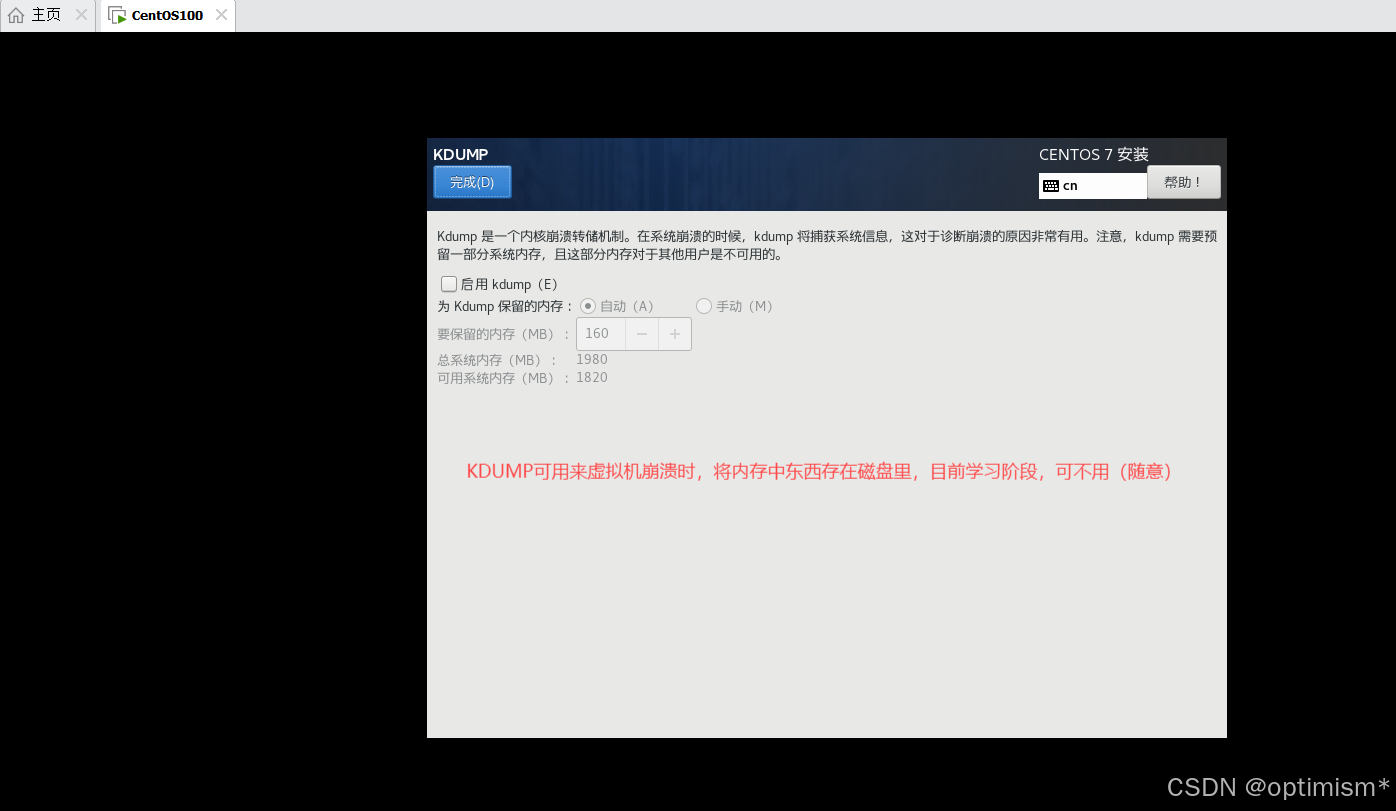Click the CENTOS 7 安装 title text
The width and height of the screenshot is (1396, 811).
(x=1094, y=155)
